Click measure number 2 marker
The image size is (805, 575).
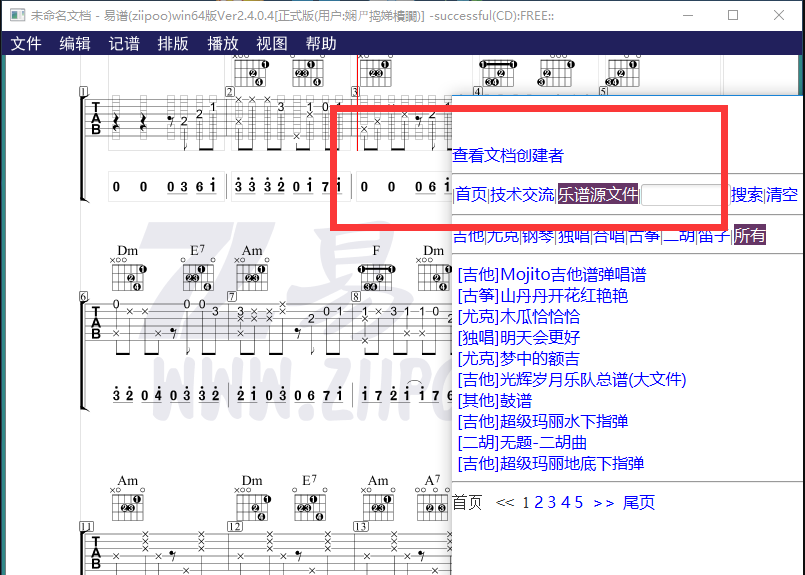pyautogui.click(x=229, y=91)
